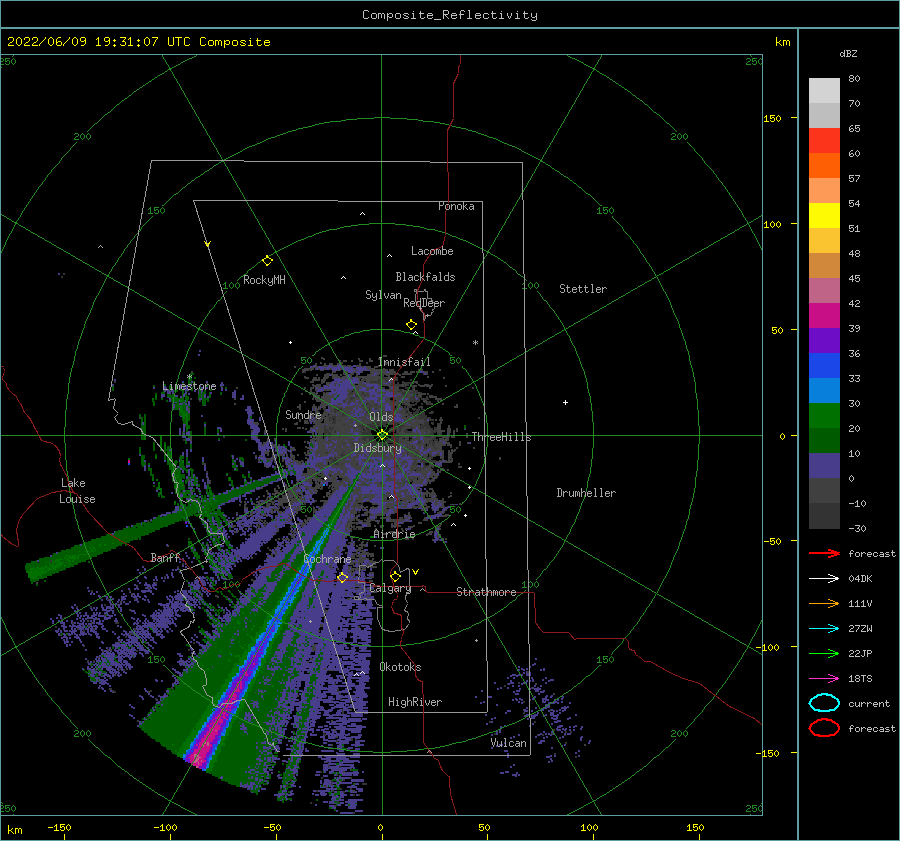Click the Calgary city label
The width and height of the screenshot is (900, 841).
click(x=390, y=588)
